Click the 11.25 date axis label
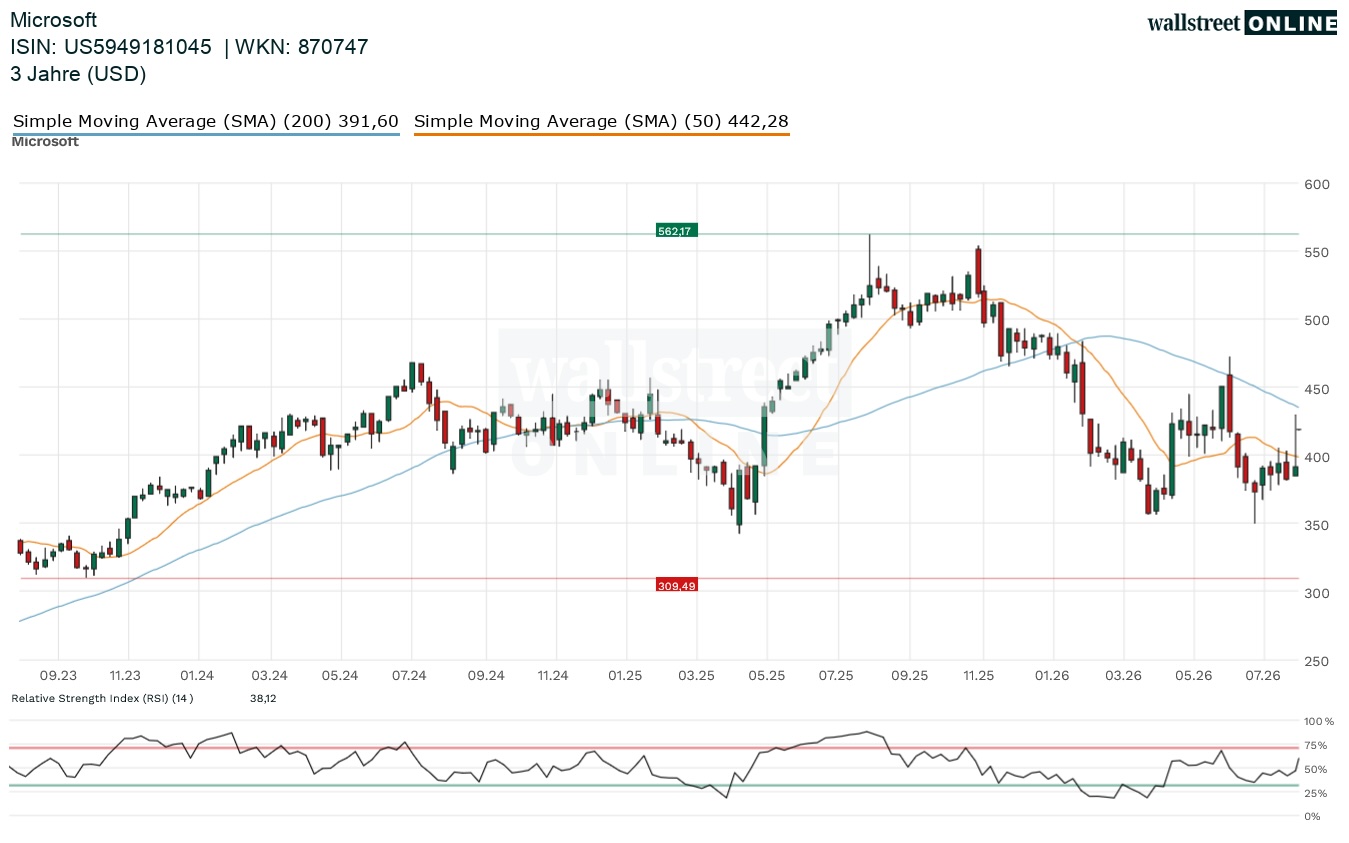Image resolution: width=1349 pixels, height=843 pixels. (x=979, y=676)
